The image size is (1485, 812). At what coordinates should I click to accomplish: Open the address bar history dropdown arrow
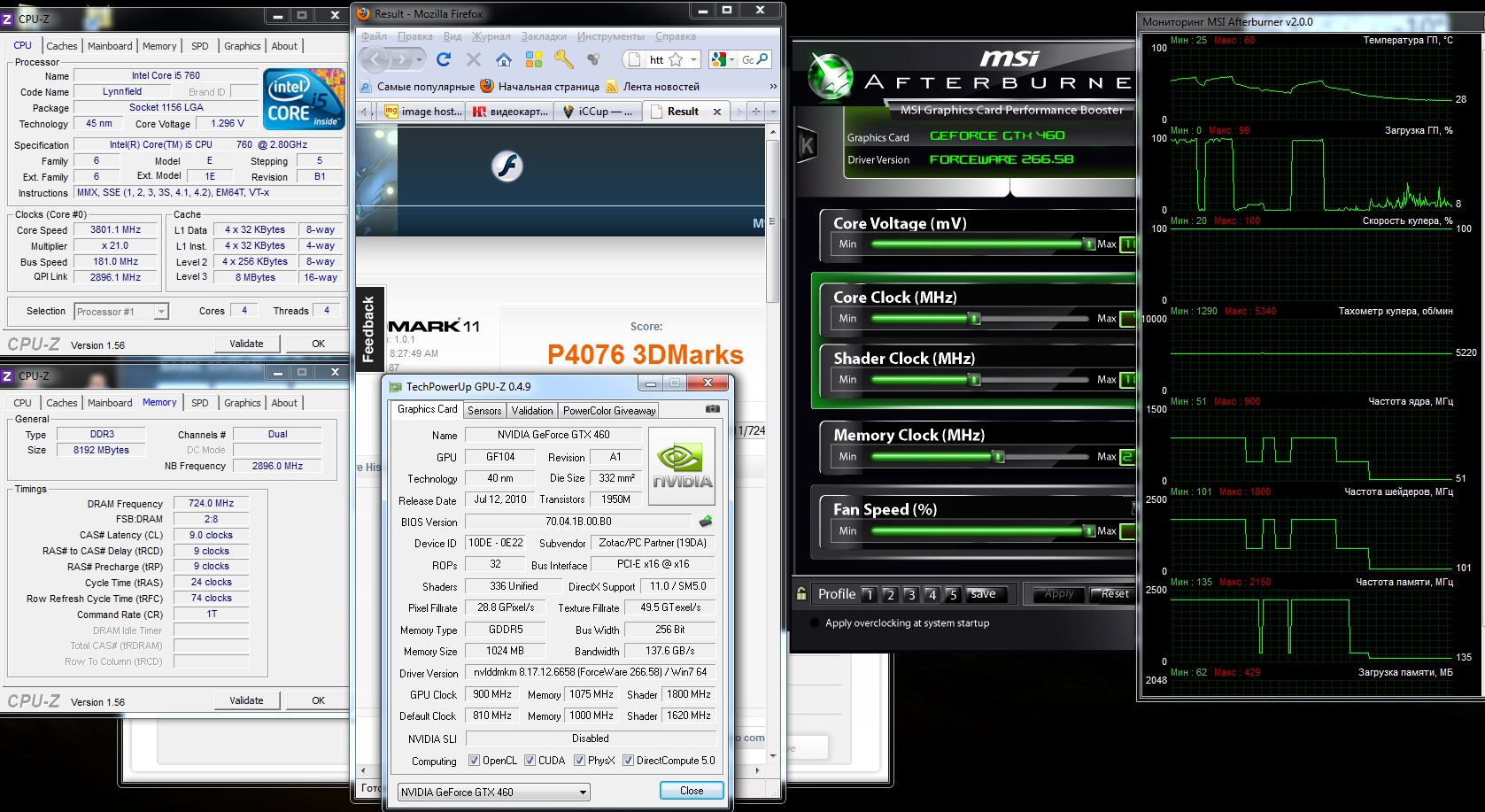693,59
